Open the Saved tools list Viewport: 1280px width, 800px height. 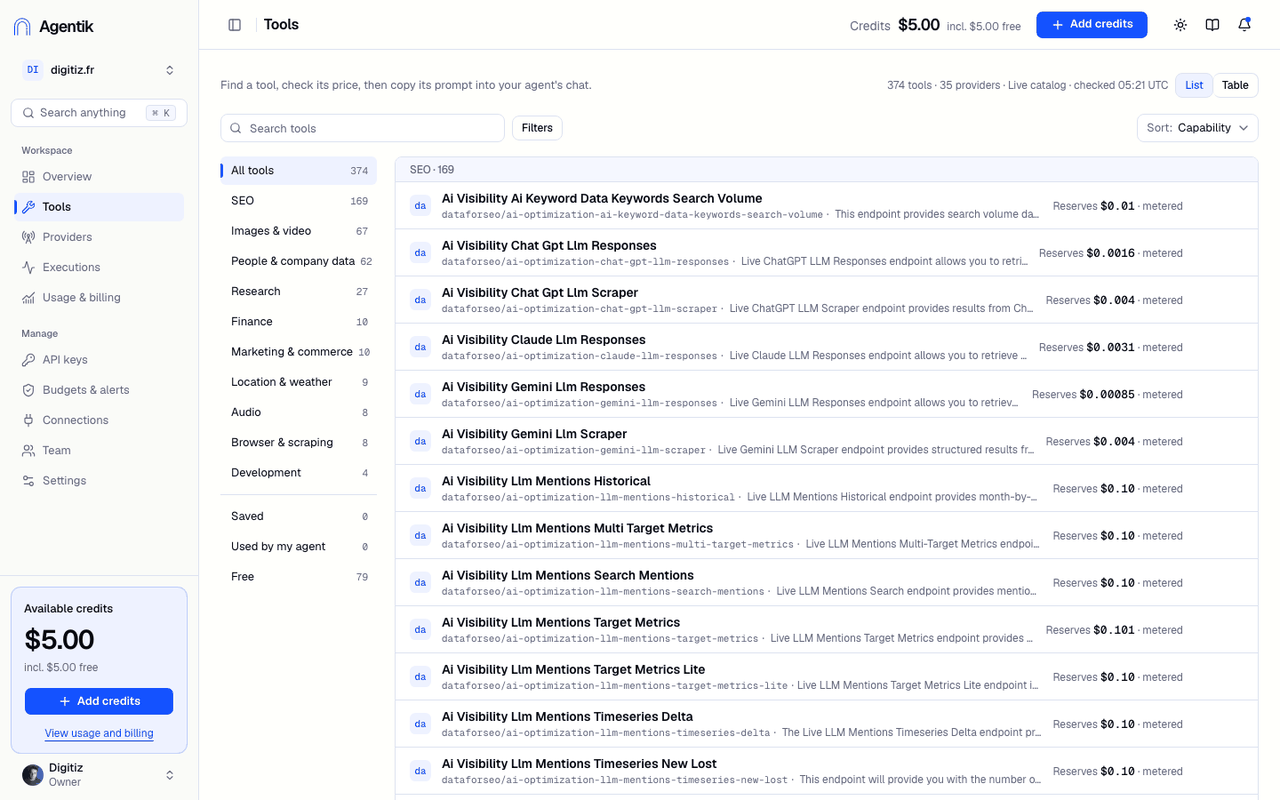click(299, 516)
